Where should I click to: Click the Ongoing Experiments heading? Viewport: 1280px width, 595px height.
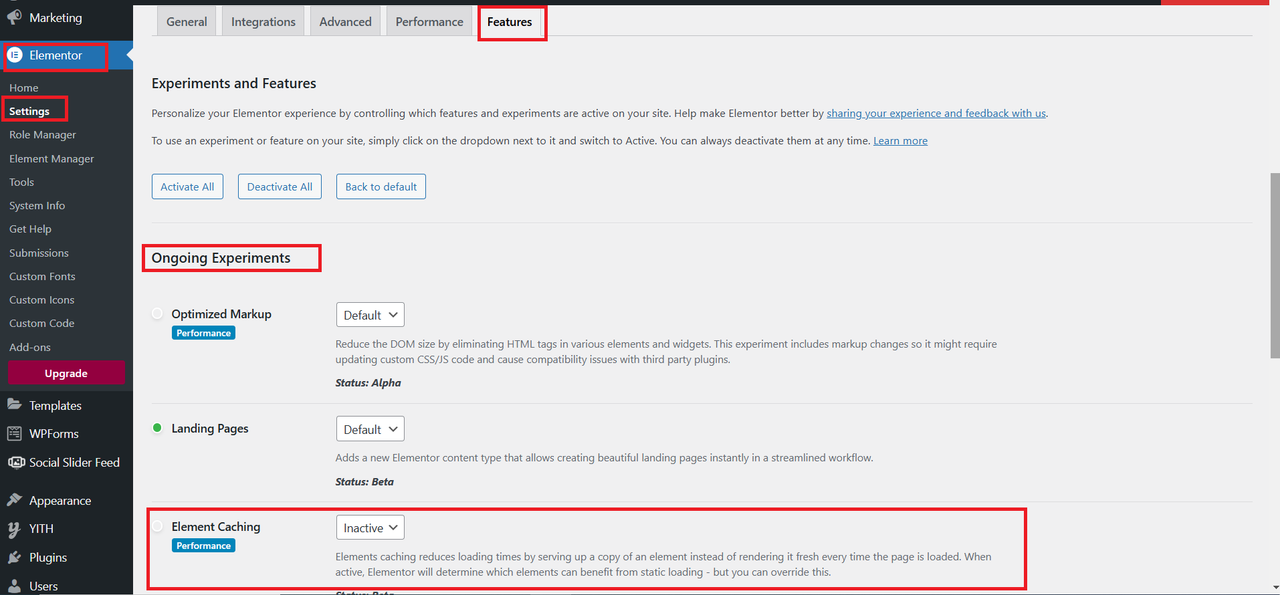[x=221, y=258]
